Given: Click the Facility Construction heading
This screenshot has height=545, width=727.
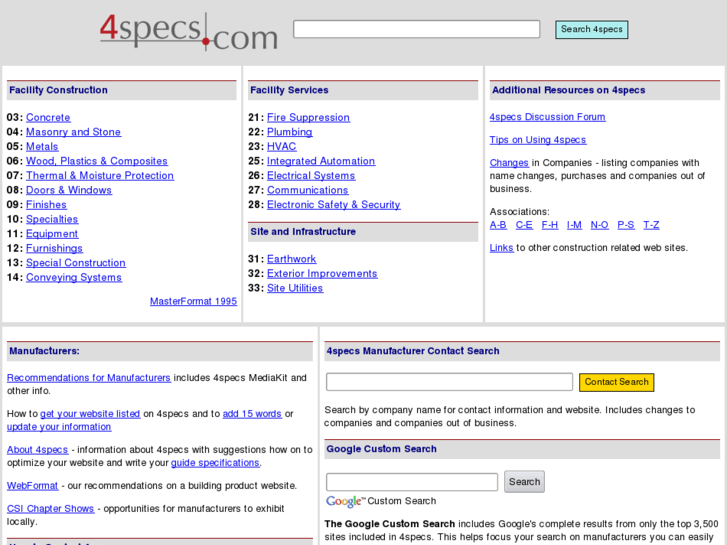Looking at the screenshot, I should click(58, 90).
